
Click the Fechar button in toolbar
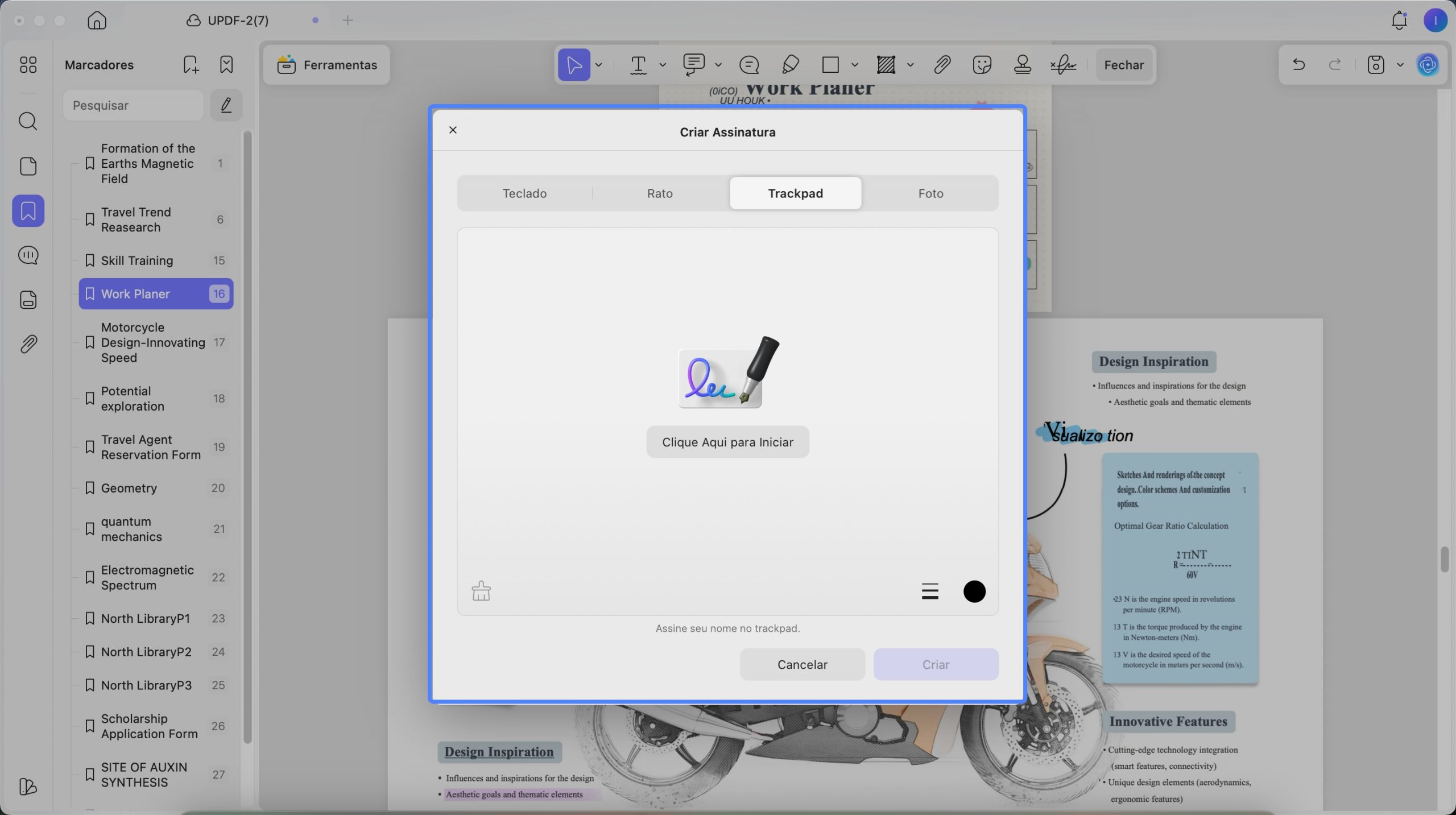(x=1124, y=65)
